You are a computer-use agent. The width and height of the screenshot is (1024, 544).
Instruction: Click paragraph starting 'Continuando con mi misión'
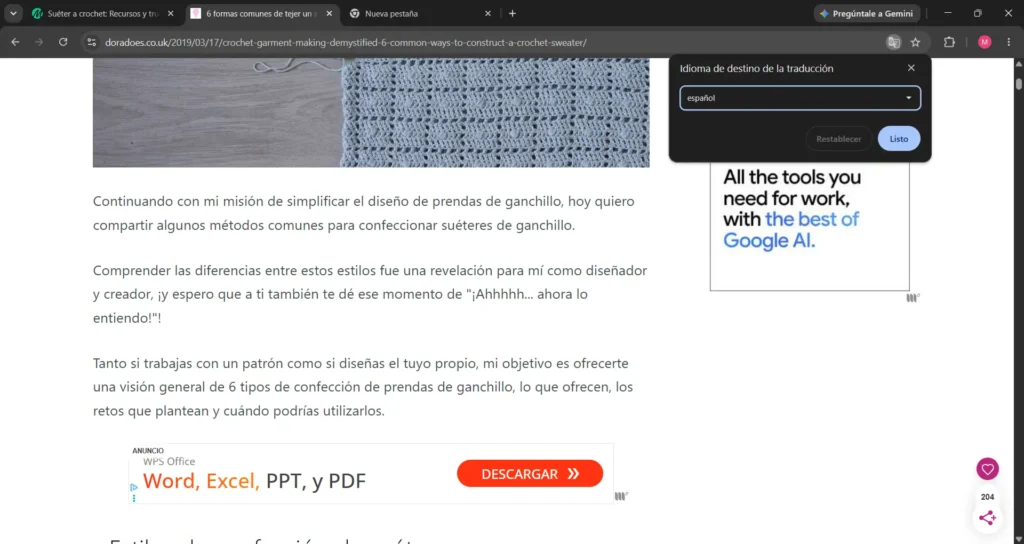pos(364,213)
